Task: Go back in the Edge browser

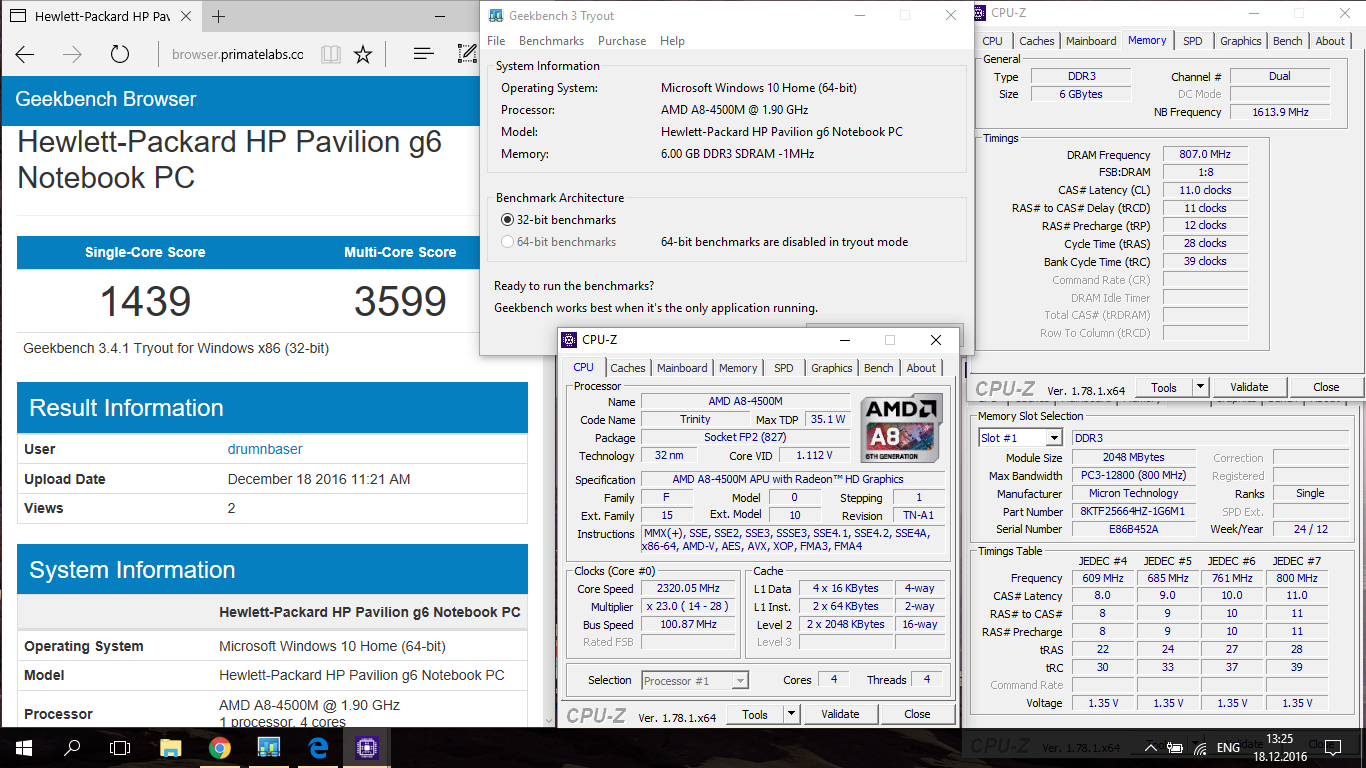Action: point(24,55)
